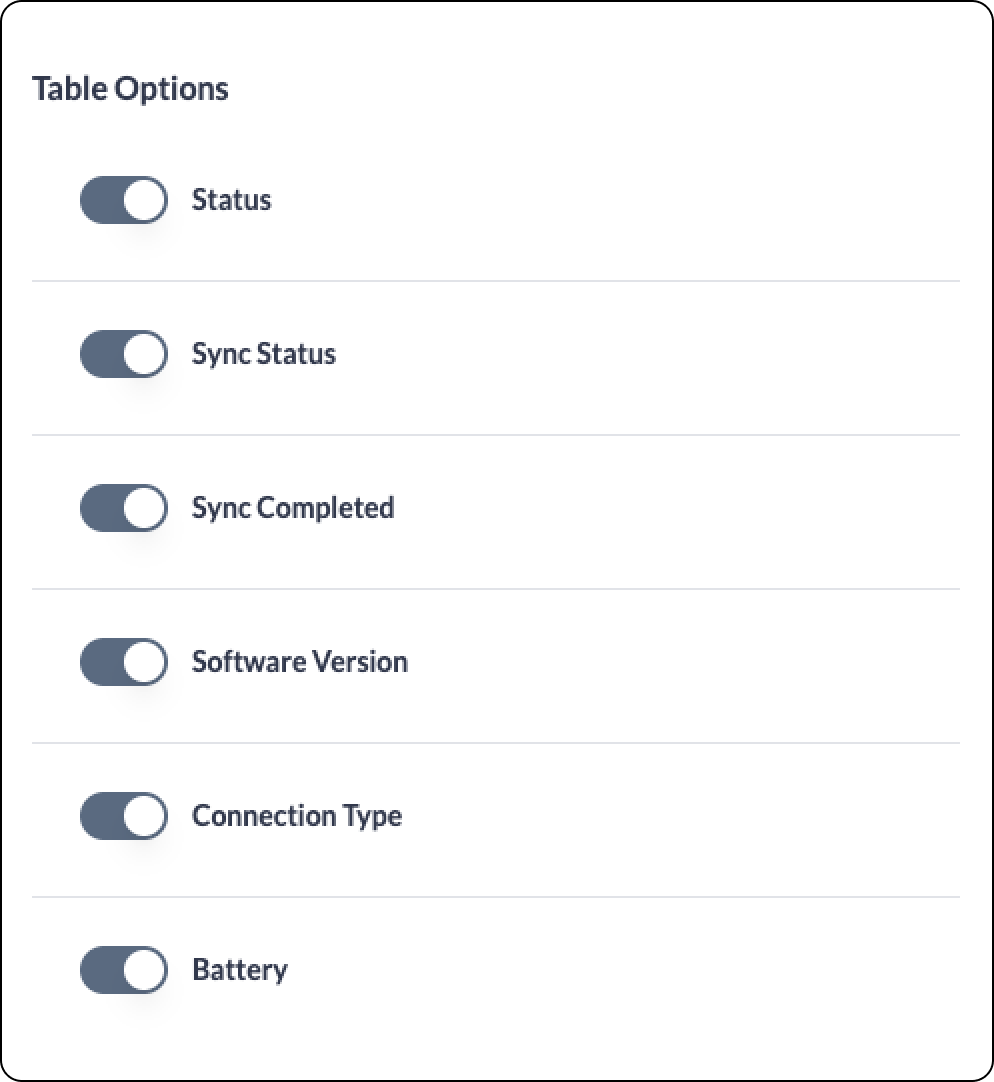Click the Status label text
Viewport: 994px width, 1082px height.
pos(231,200)
